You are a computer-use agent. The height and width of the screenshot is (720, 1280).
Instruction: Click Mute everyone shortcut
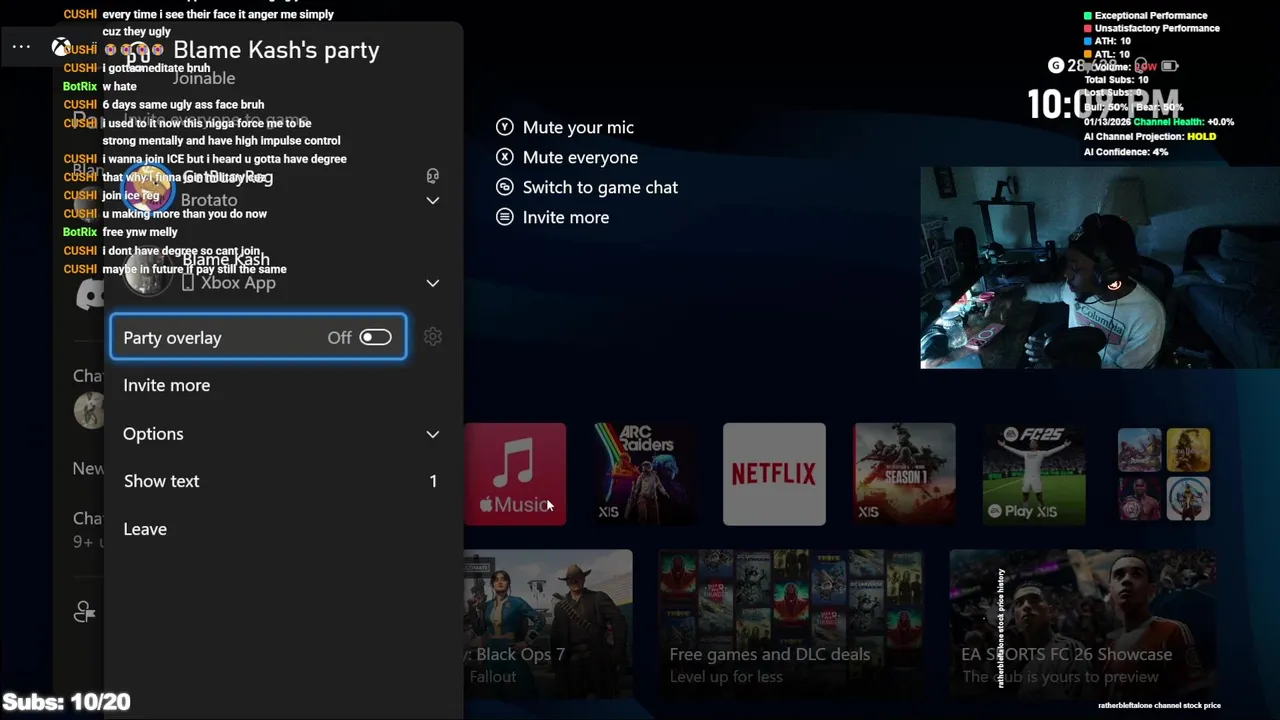(567, 157)
